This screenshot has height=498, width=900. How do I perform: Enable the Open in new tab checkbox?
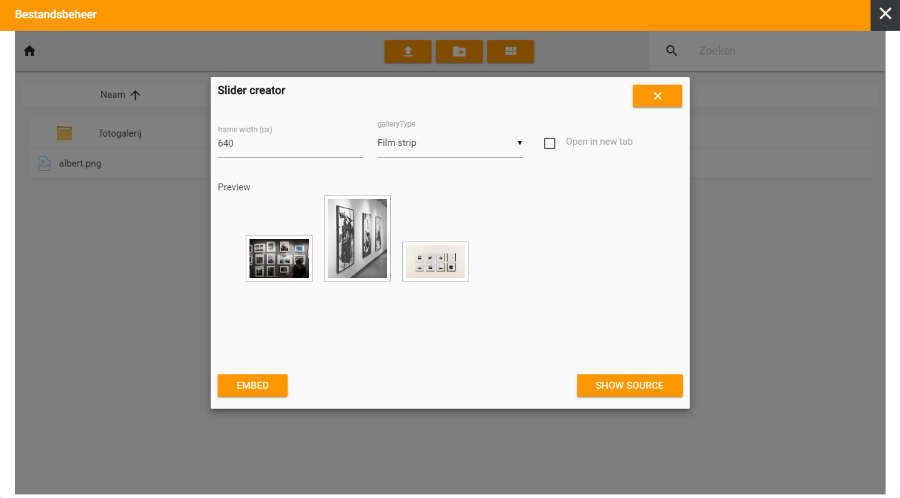click(549, 143)
